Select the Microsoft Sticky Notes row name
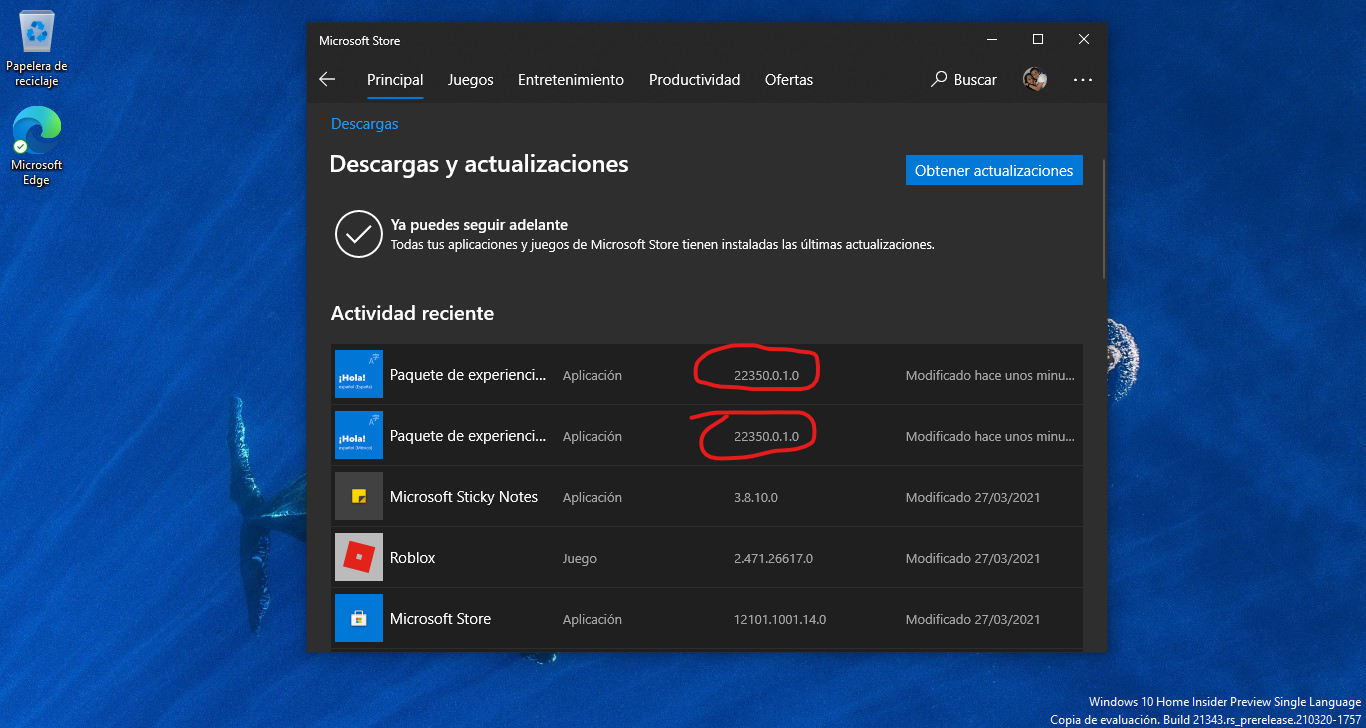 [464, 497]
